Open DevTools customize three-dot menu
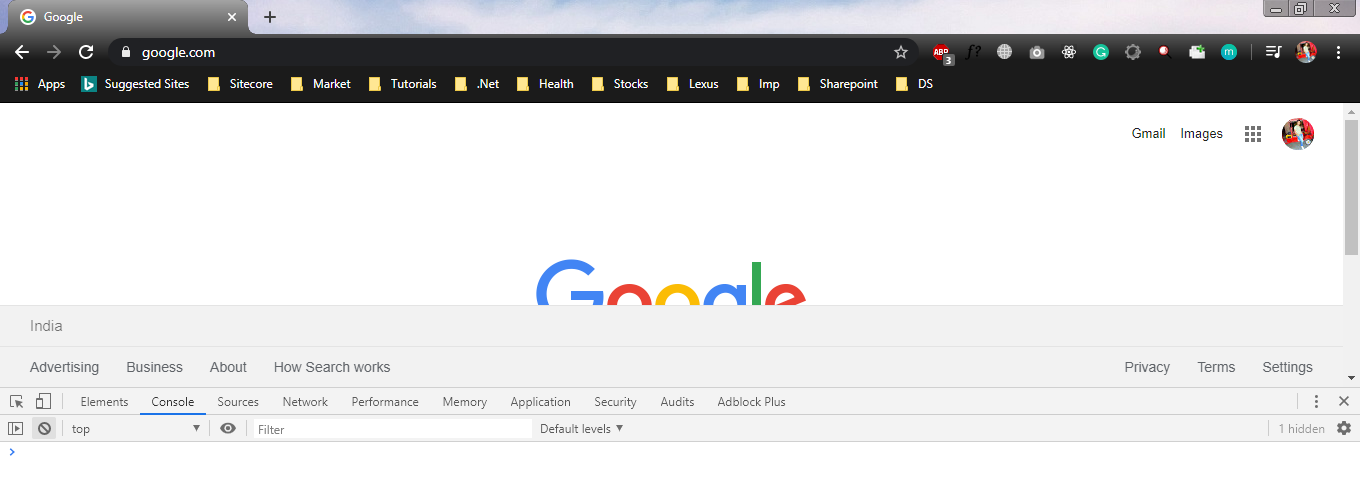Viewport: 1360px width, 504px height. 1316,401
